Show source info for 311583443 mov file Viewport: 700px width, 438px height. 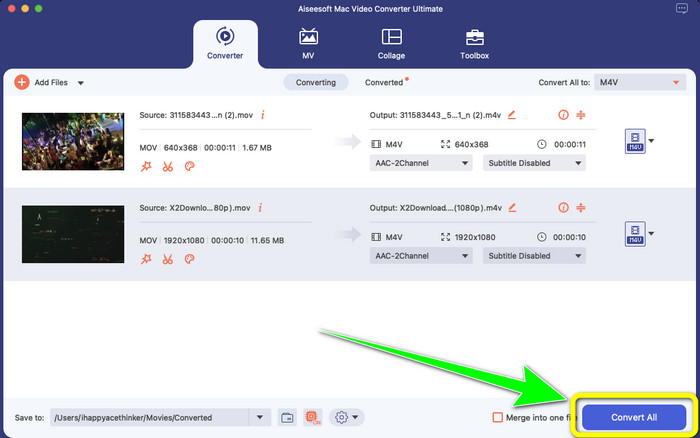[262, 115]
